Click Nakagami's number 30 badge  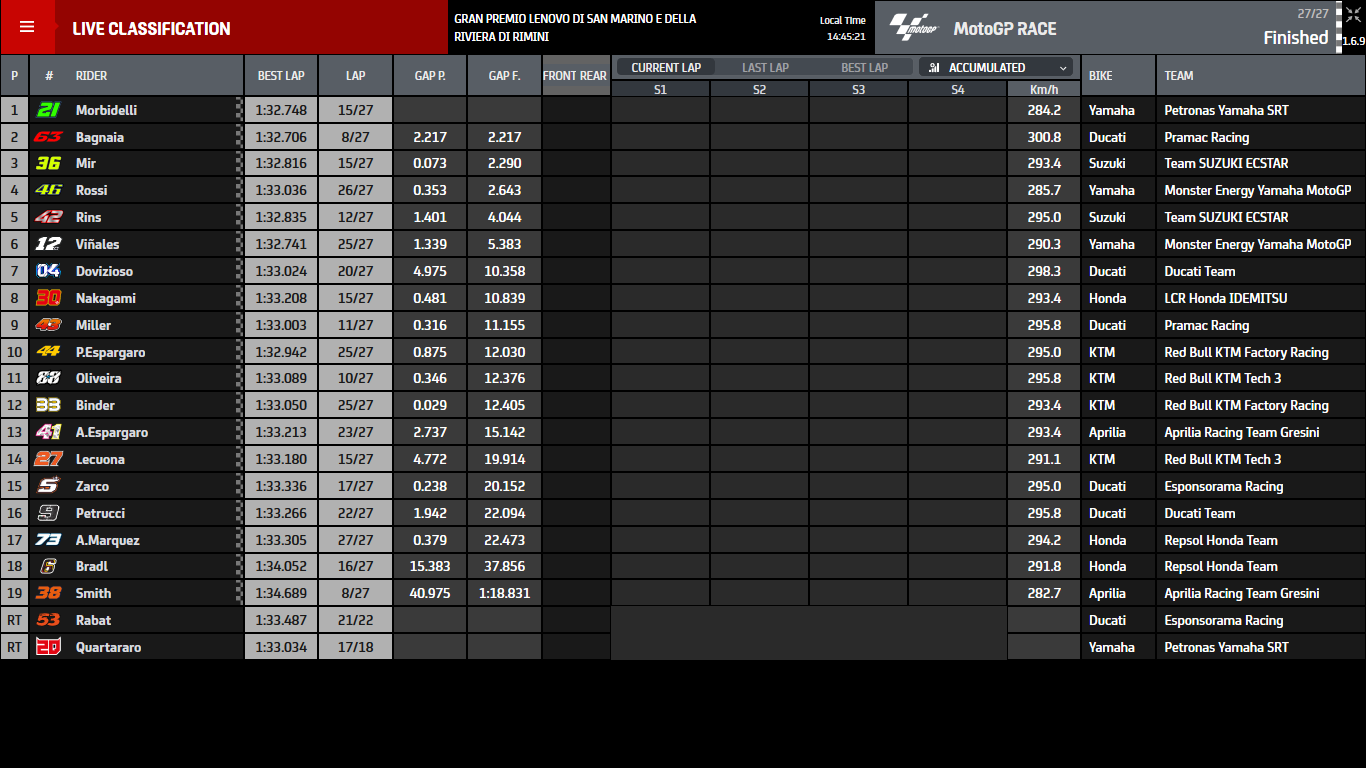(48, 298)
